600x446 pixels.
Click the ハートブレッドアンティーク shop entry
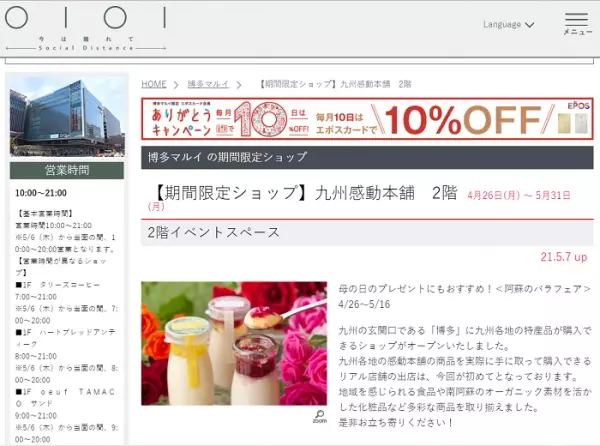(x=65, y=338)
